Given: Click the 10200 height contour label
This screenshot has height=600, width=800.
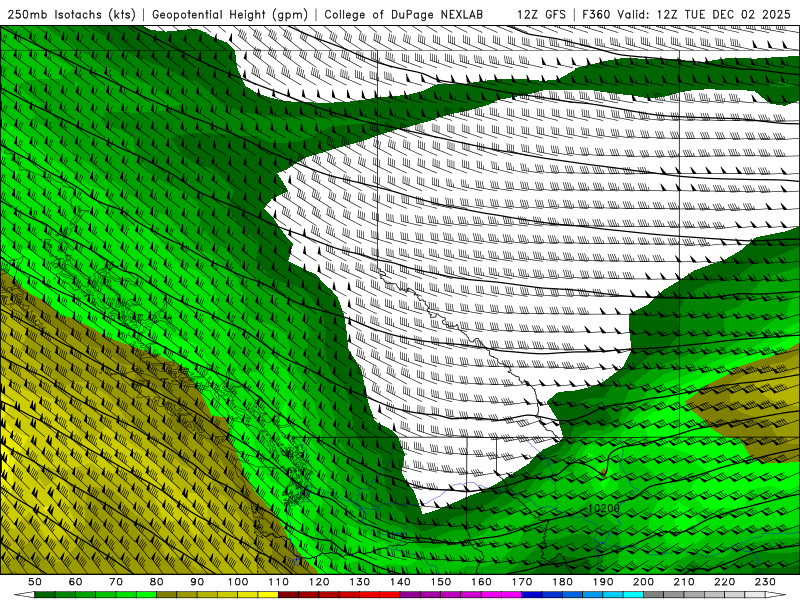Looking at the screenshot, I should pyautogui.click(x=604, y=508).
